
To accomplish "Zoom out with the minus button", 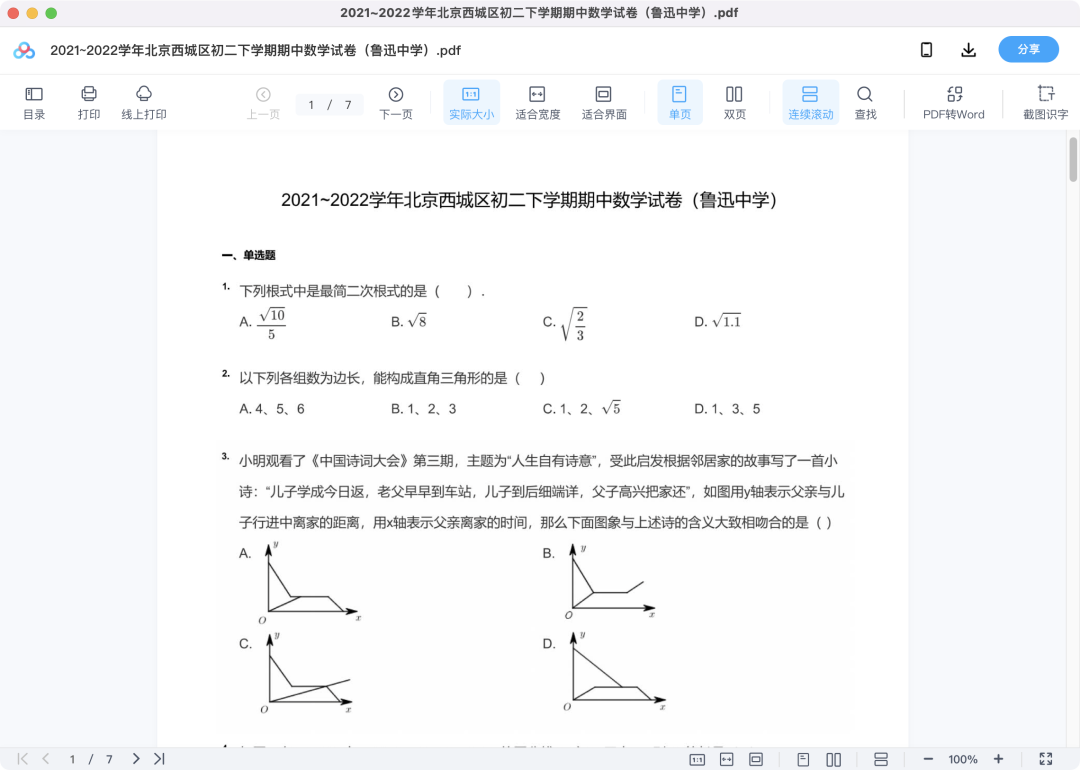I will coord(928,759).
